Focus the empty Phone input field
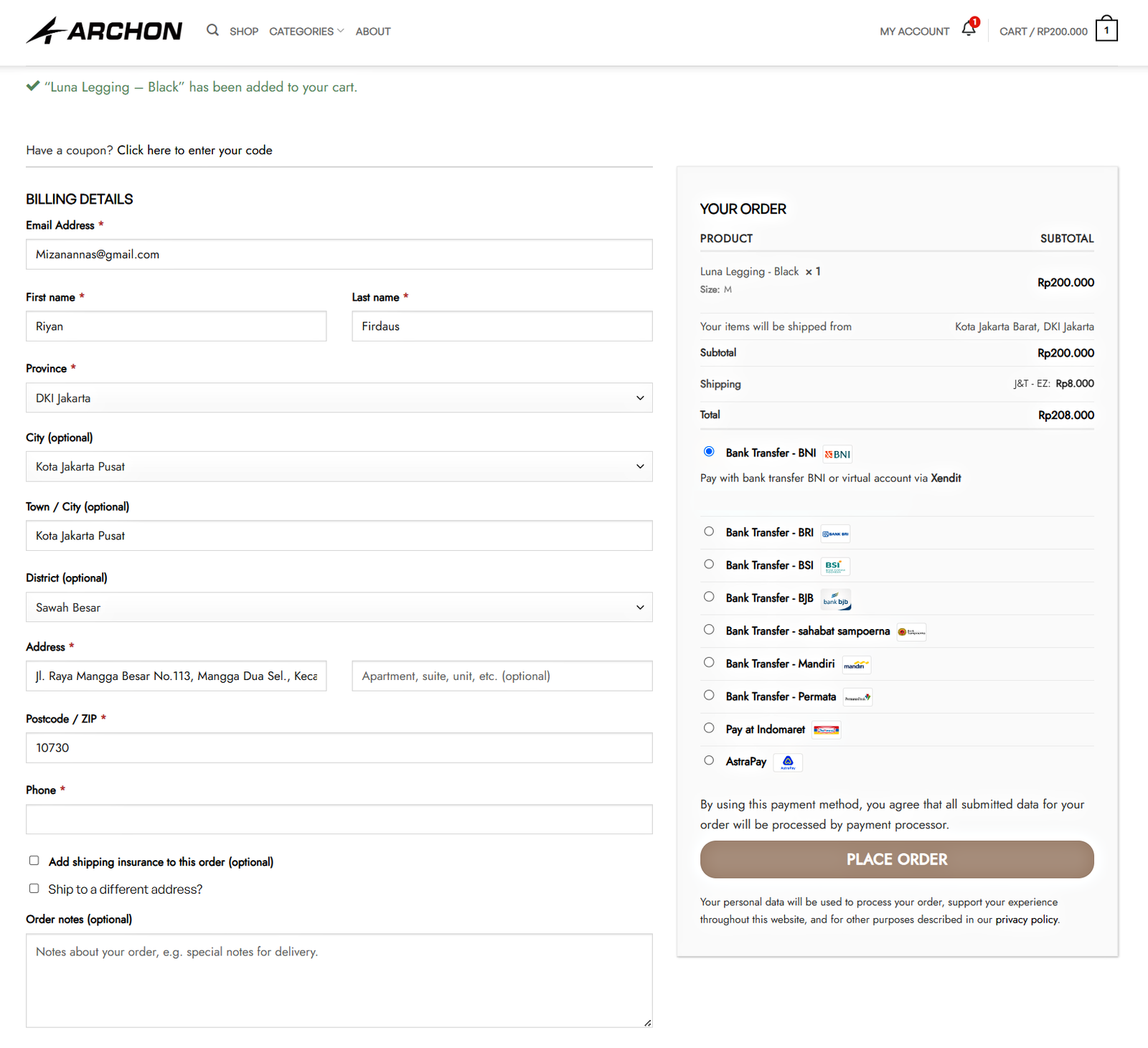1148x1048 pixels. [x=339, y=819]
